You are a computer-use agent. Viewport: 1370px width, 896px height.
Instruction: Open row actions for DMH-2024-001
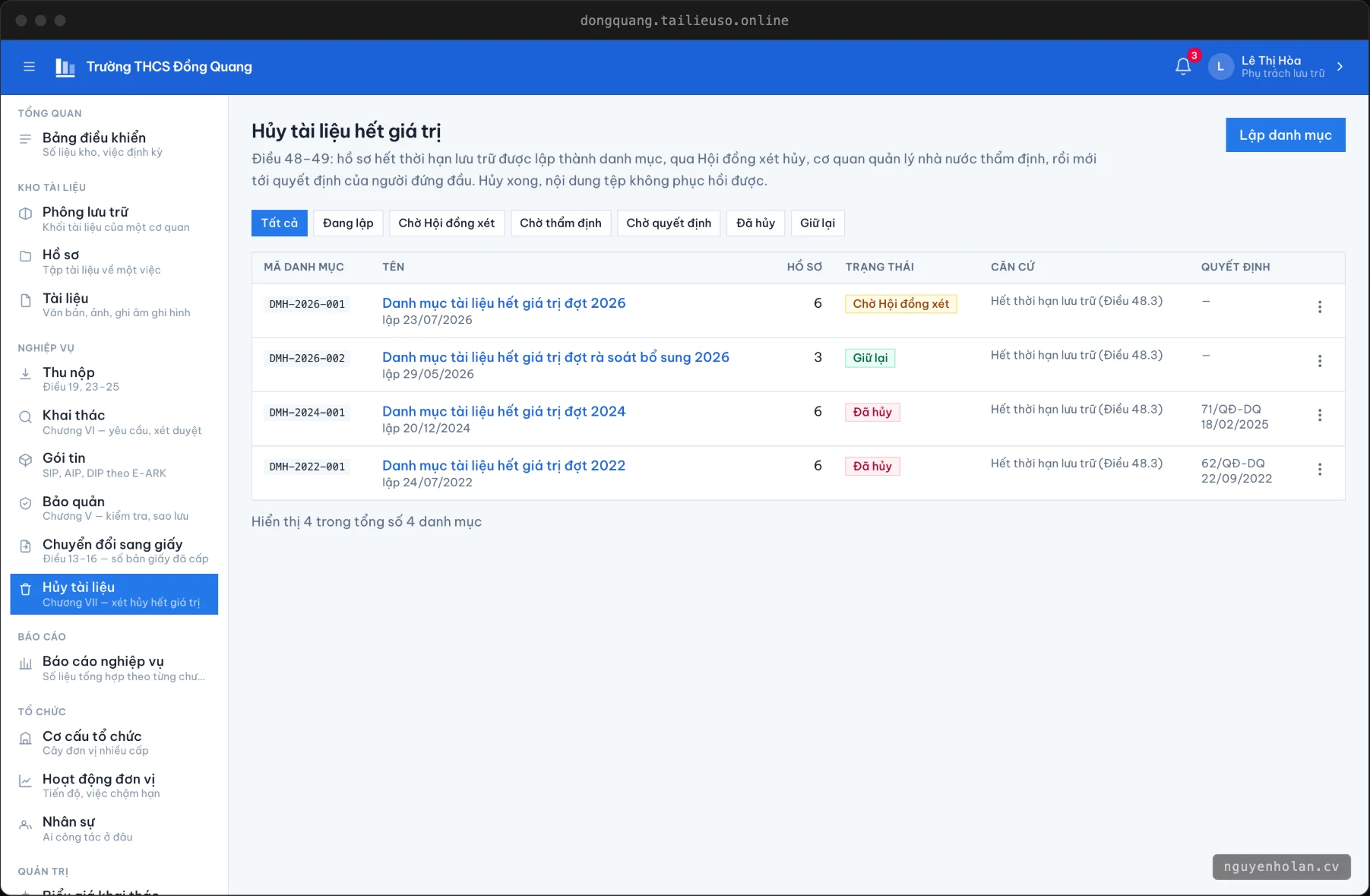click(1320, 415)
